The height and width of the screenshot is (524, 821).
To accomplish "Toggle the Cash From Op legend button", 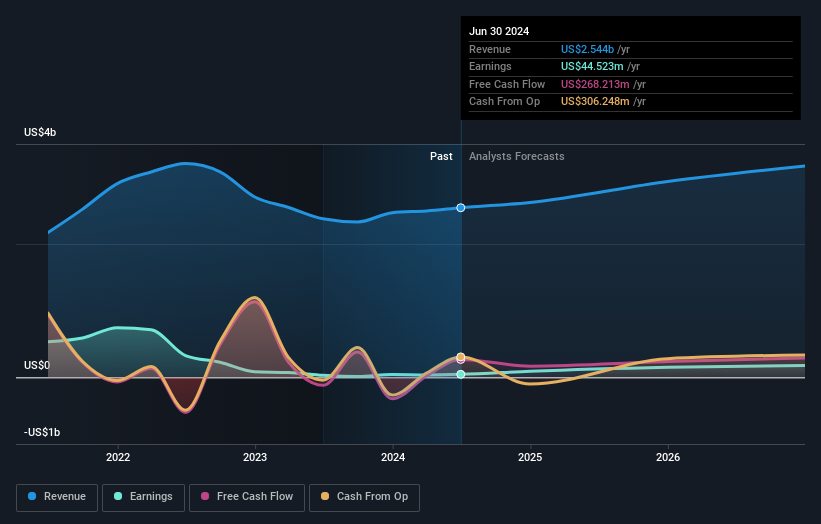I will pyautogui.click(x=364, y=497).
